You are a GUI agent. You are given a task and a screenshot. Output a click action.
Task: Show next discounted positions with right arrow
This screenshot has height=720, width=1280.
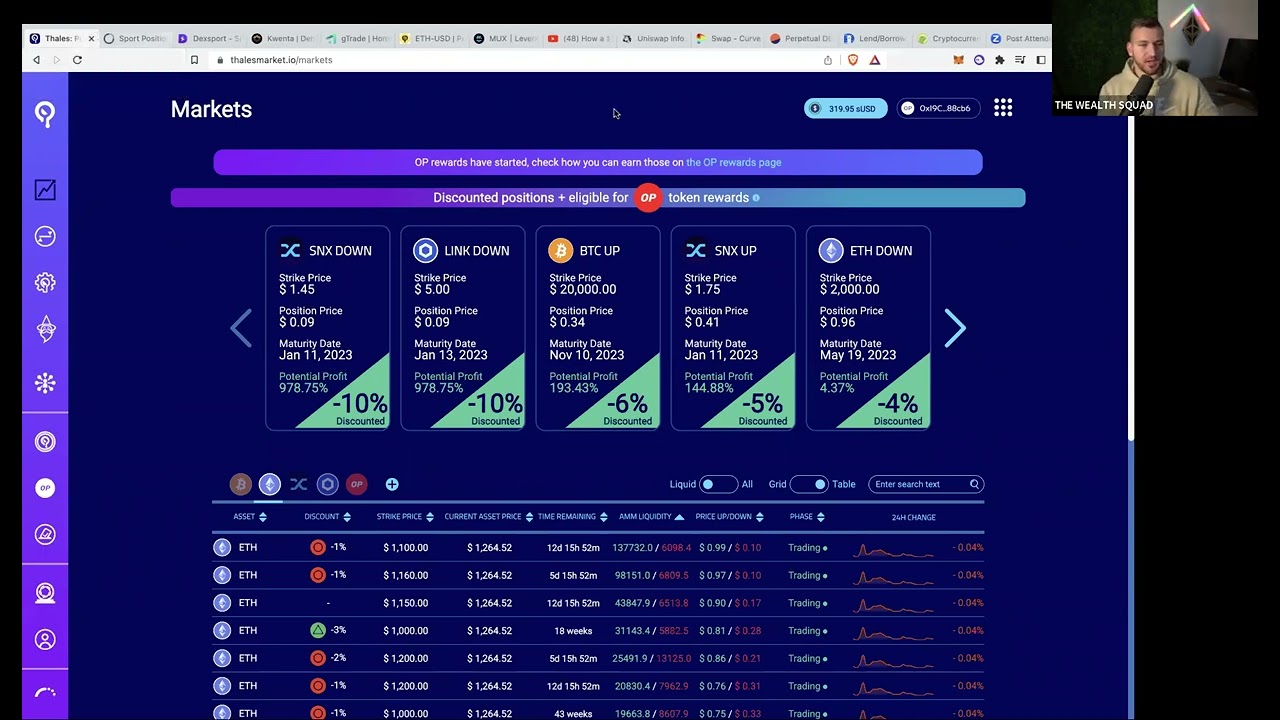tap(955, 328)
